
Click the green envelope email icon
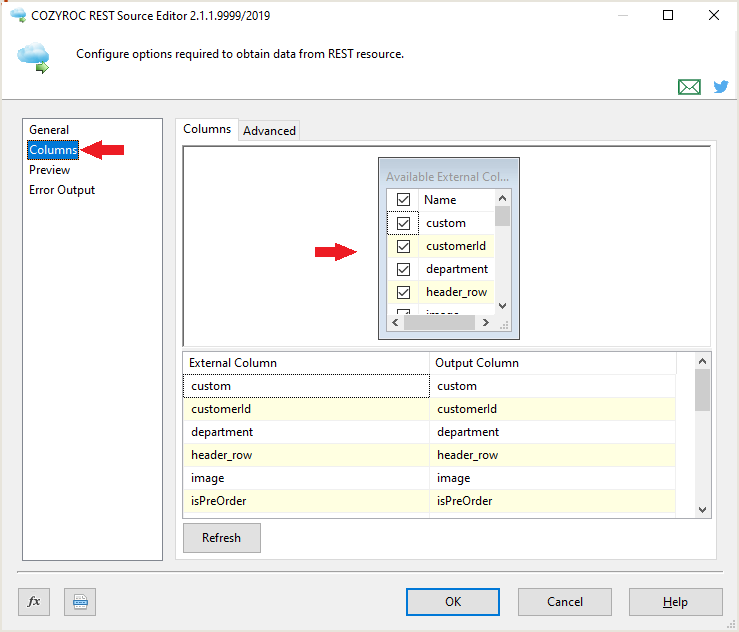(x=689, y=87)
